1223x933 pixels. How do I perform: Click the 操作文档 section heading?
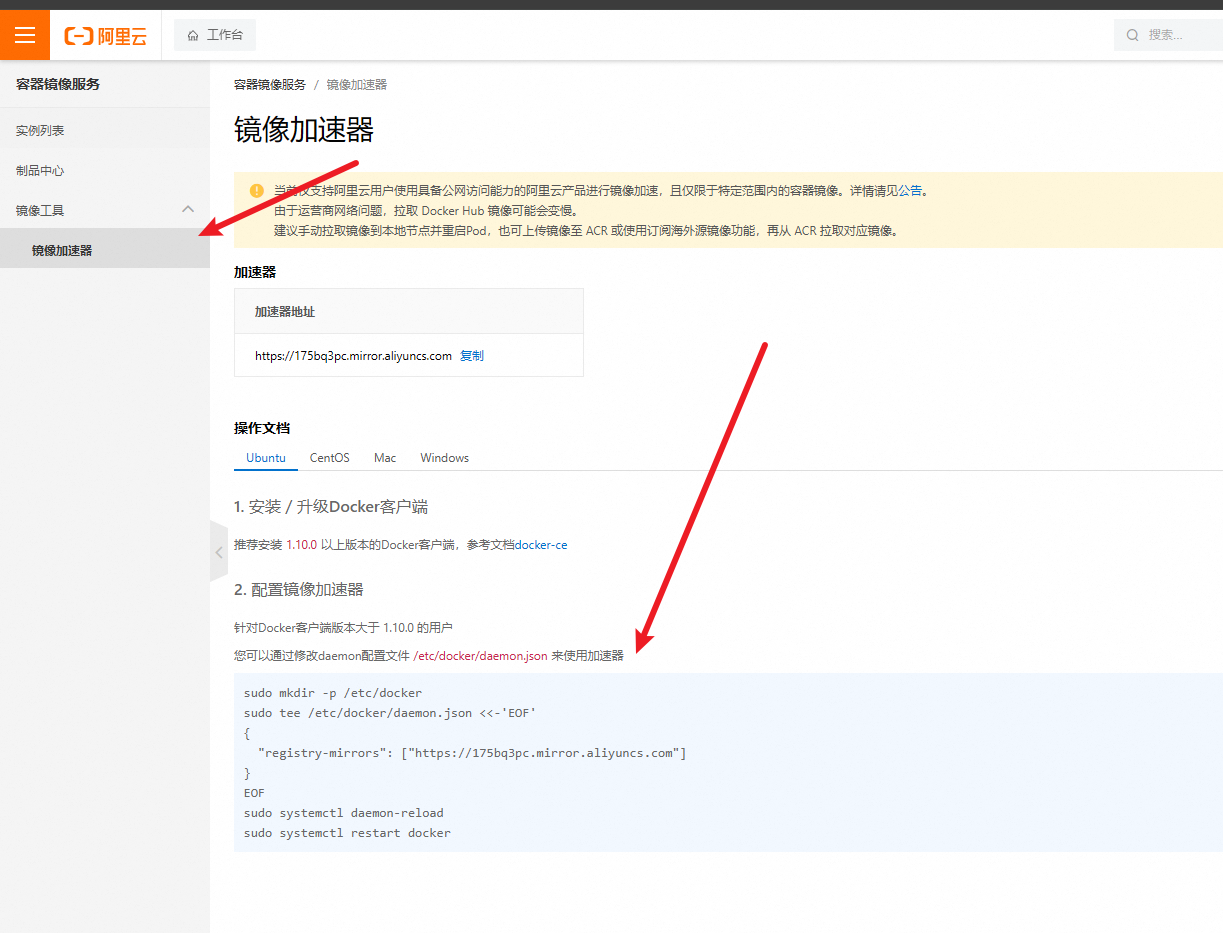[262, 428]
